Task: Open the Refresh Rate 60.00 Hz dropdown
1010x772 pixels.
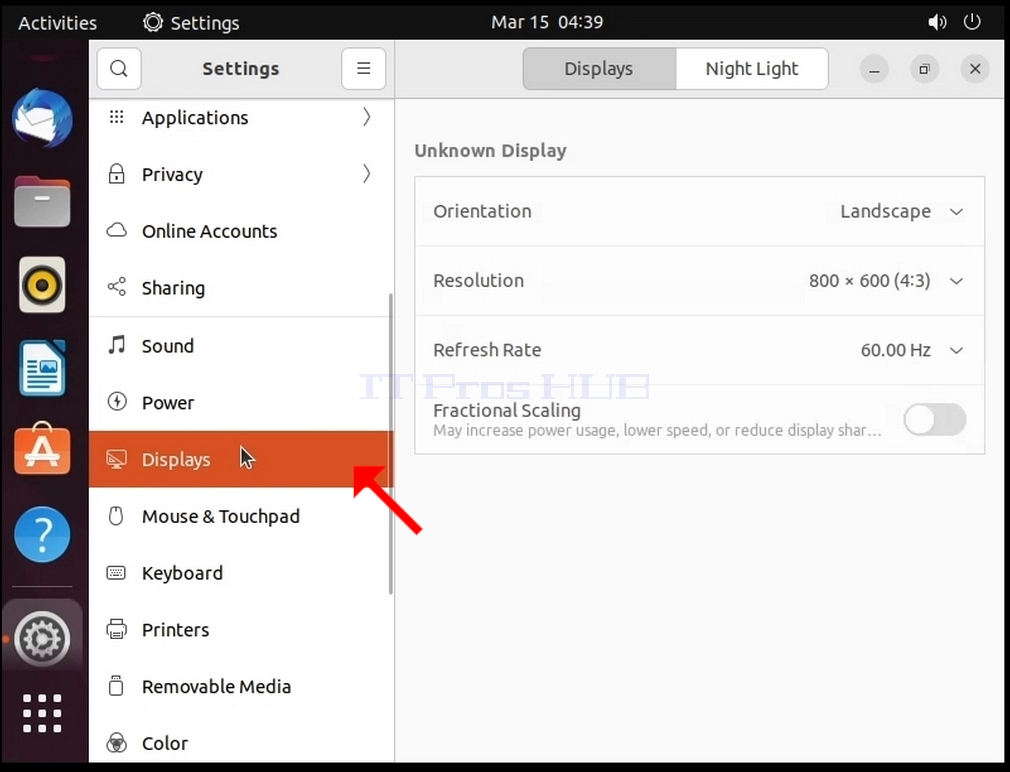Action: [x=912, y=350]
